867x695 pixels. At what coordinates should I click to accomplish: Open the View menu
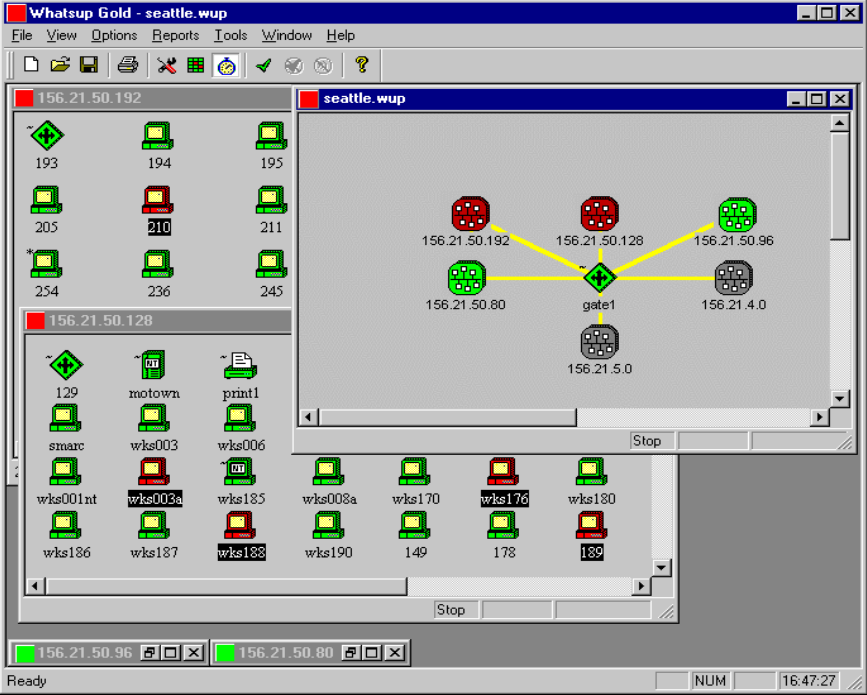coord(61,35)
